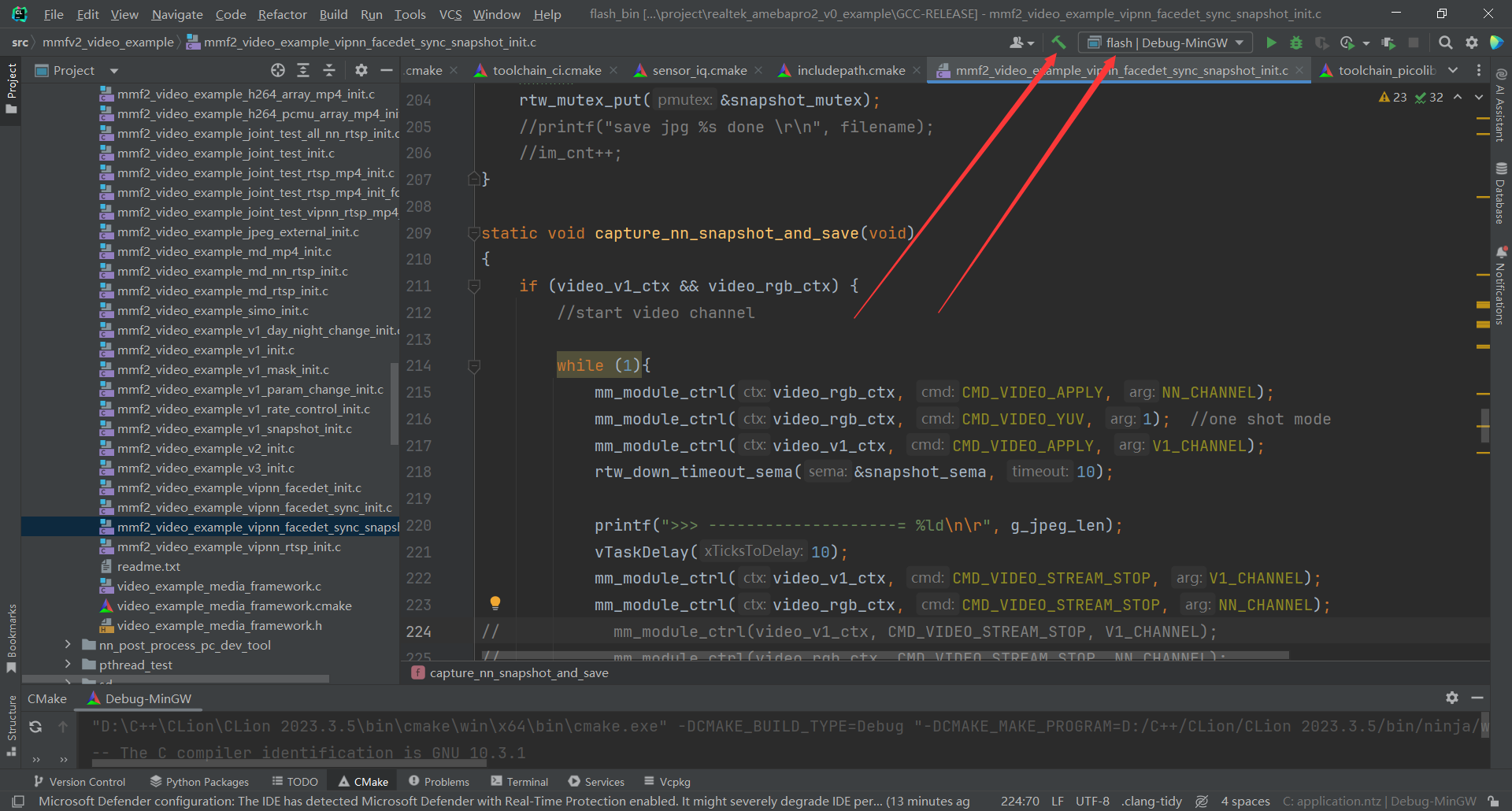Minimize the CMake tool window
The height and width of the screenshot is (811, 1512).
click(x=1477, y=698)
